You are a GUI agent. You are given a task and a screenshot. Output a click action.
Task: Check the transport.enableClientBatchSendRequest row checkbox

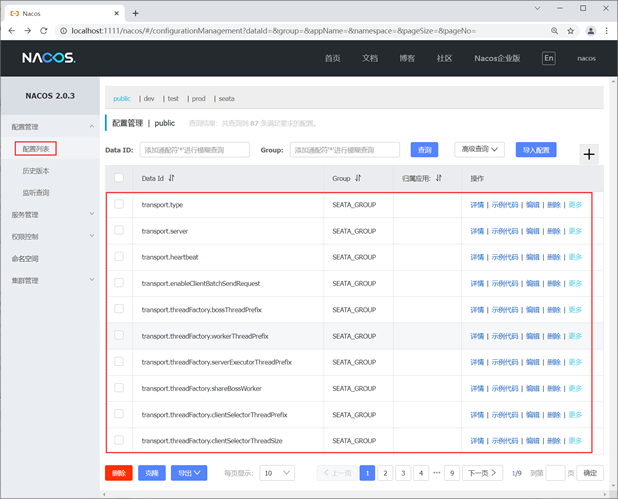[x=119, y=283]
